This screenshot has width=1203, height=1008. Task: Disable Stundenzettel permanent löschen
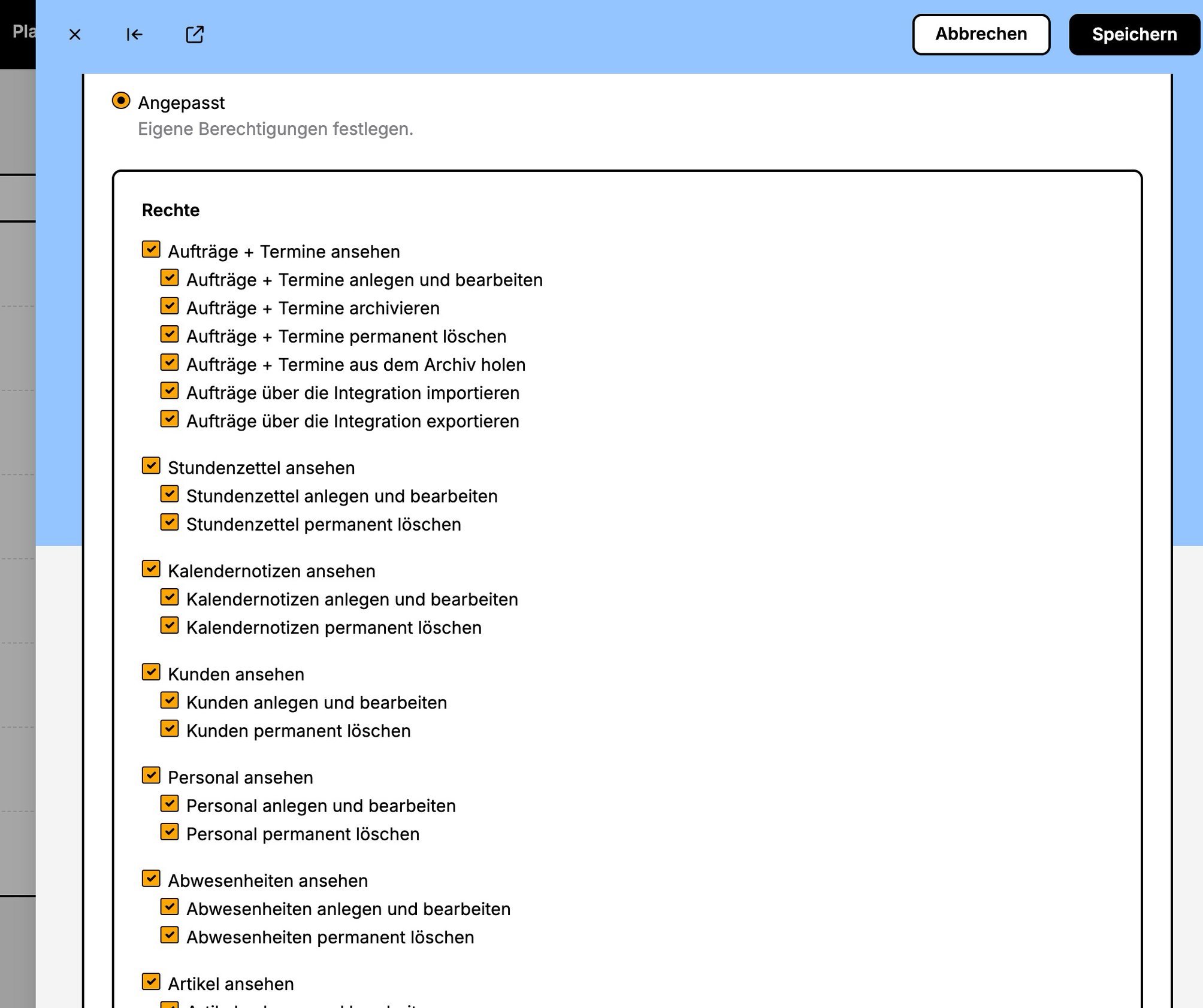click(x=170, y=522)
